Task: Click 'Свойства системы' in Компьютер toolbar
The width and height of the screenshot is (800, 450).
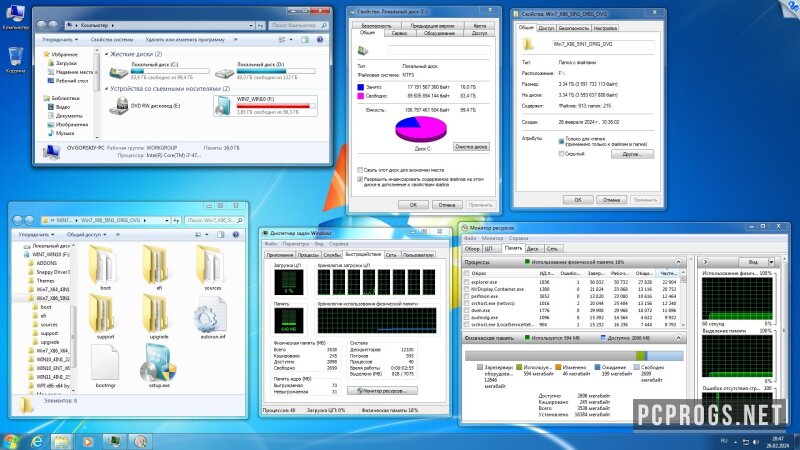Action: [112, 39]
